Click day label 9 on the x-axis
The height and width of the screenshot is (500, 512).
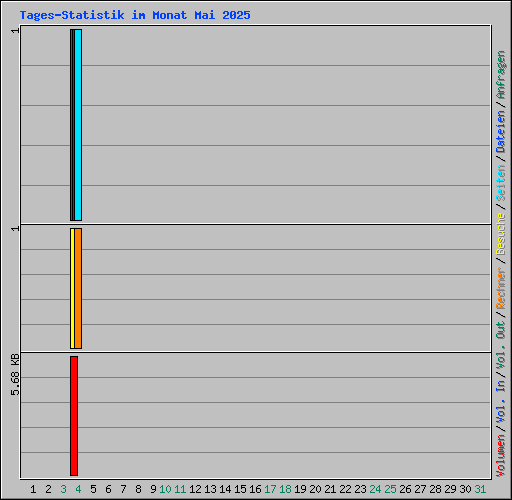tap(153, 489)
